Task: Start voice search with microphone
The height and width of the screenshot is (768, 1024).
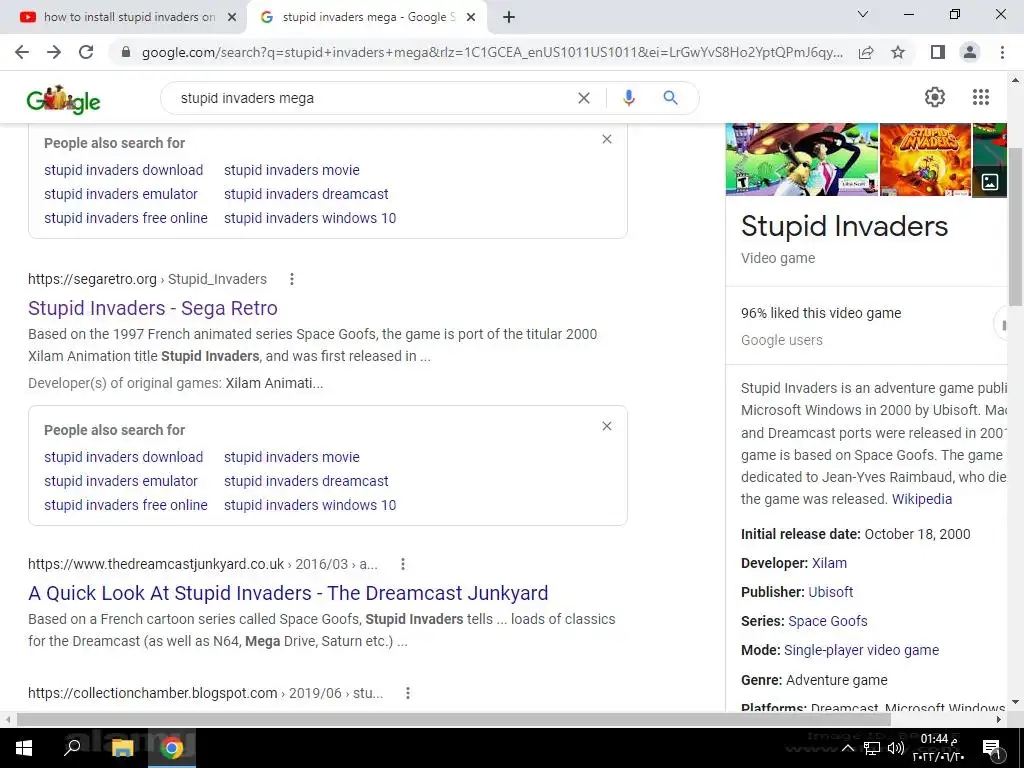Action: click(628, 98)
